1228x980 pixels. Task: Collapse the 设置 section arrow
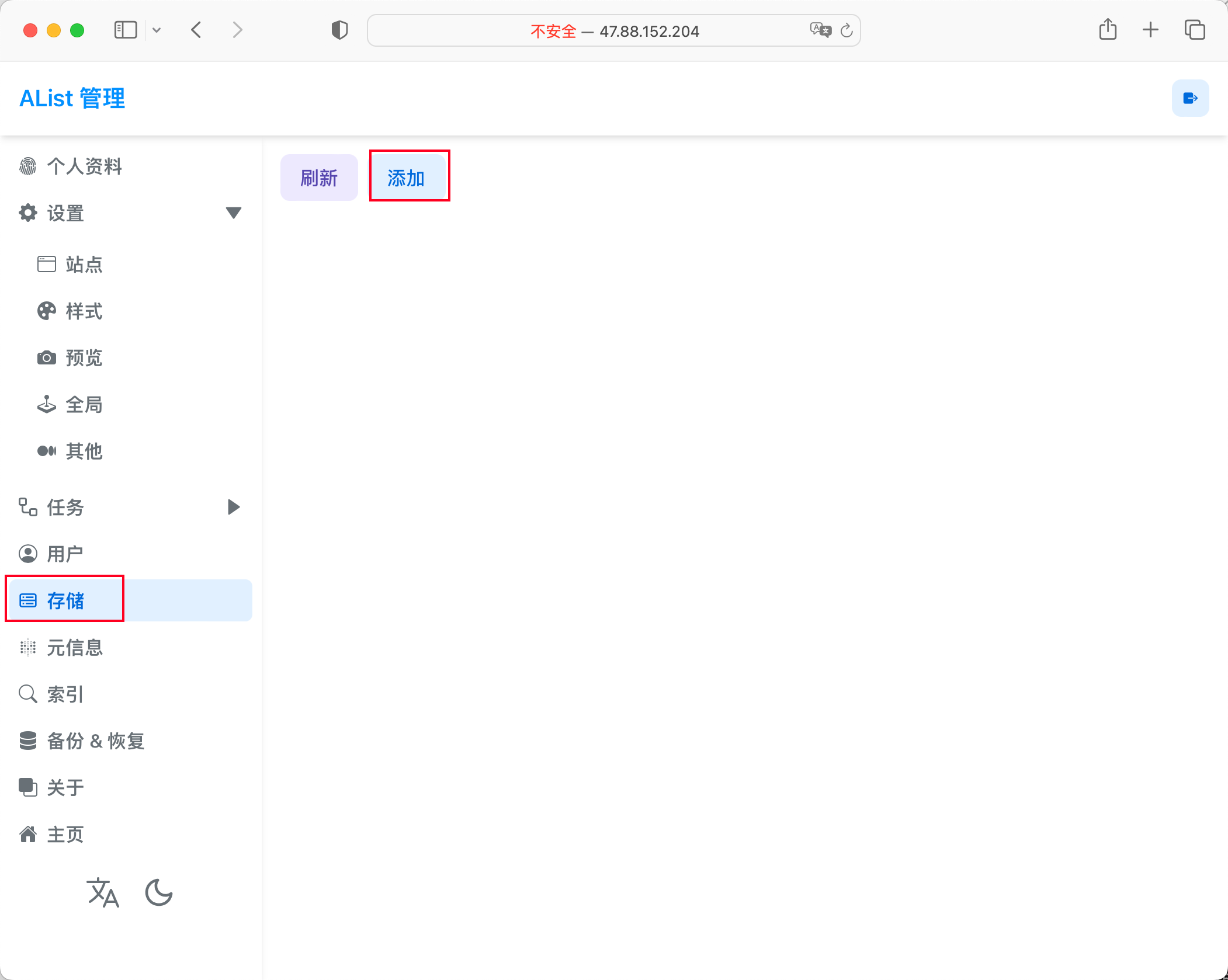pos(234,213)
